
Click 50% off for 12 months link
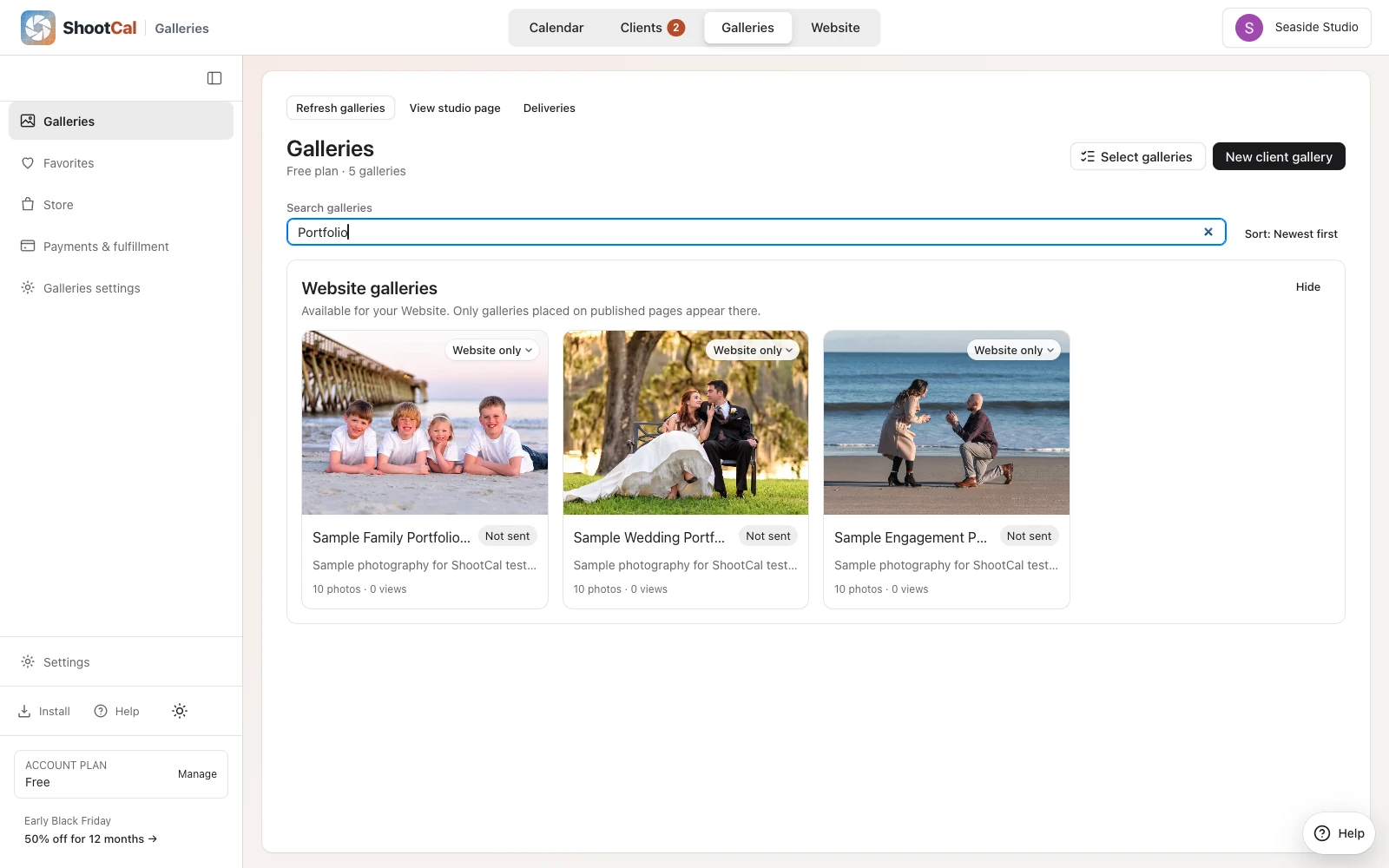(x=91, y=838)
